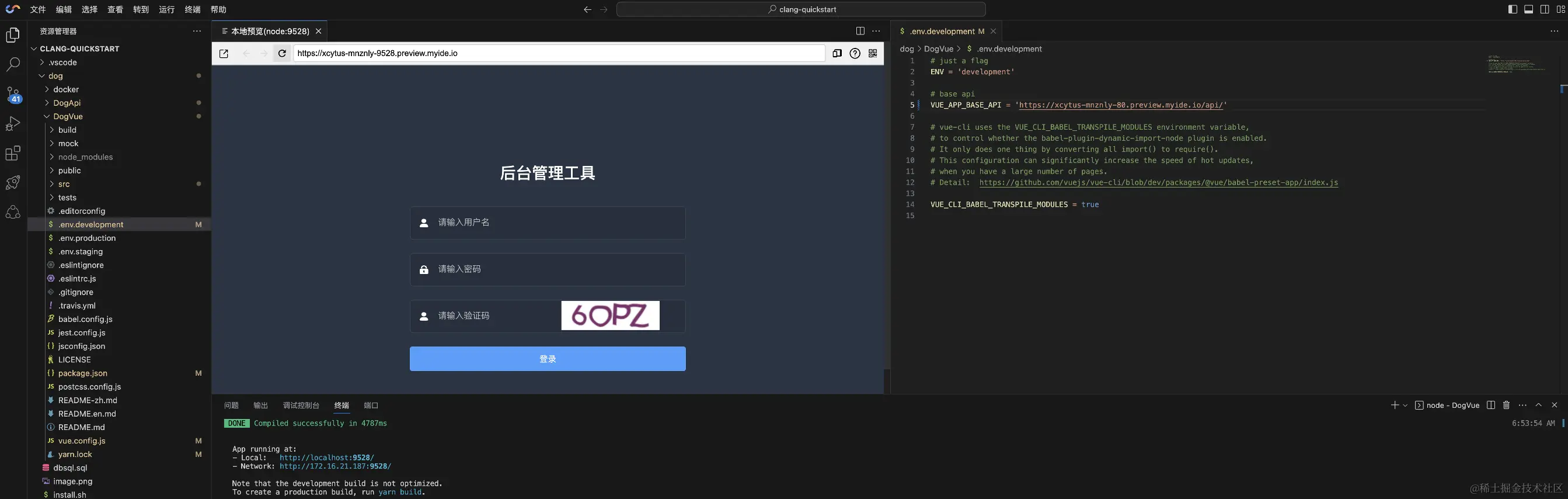The height and width of the screenshot is (499, 1568).
Task: Select node - DogVue terminal instance
Action: tap(1447, 405)
